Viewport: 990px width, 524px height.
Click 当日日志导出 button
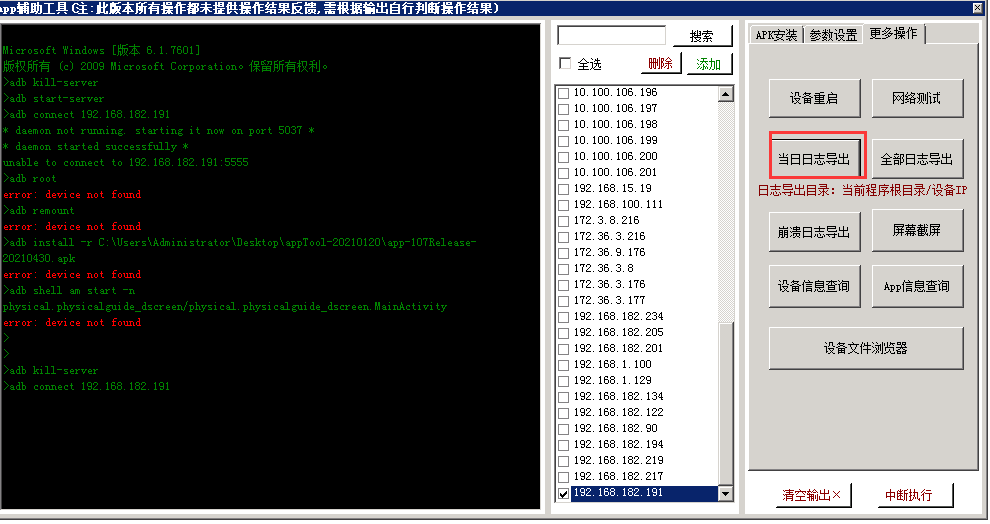point(814,159)
